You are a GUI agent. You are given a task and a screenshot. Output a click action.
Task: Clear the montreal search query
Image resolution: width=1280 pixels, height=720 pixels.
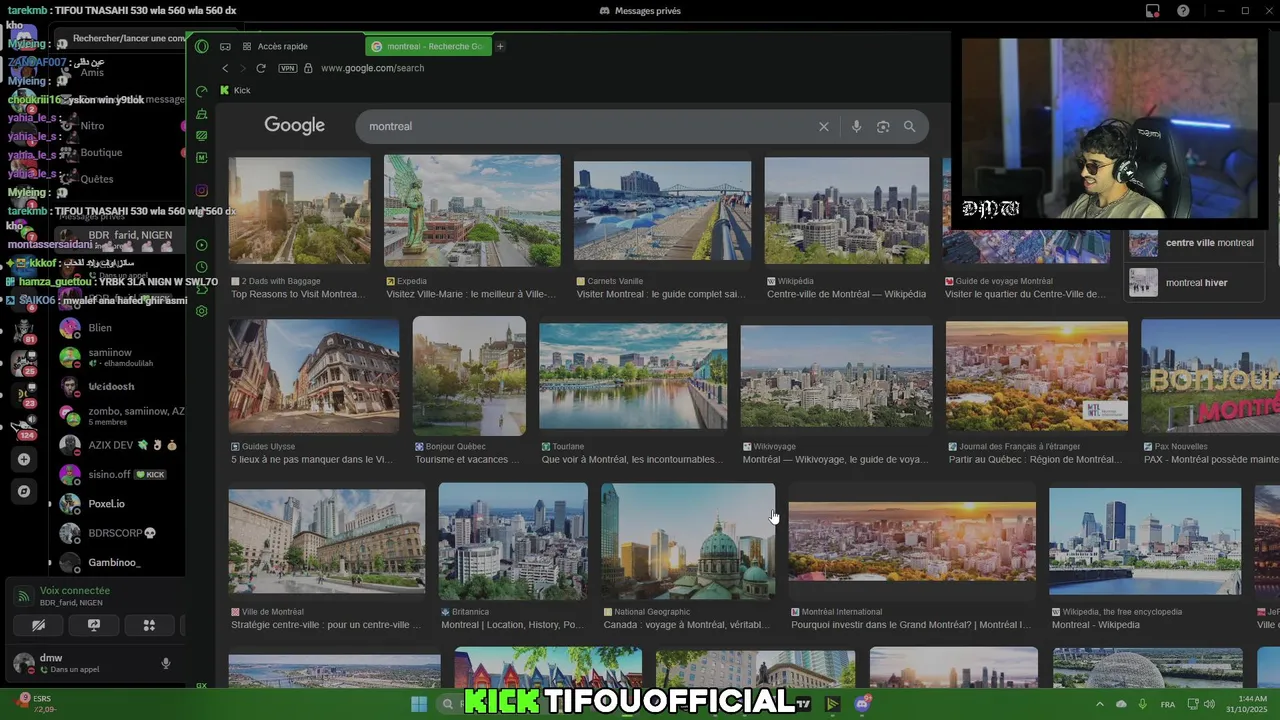[x=824, y=127]
